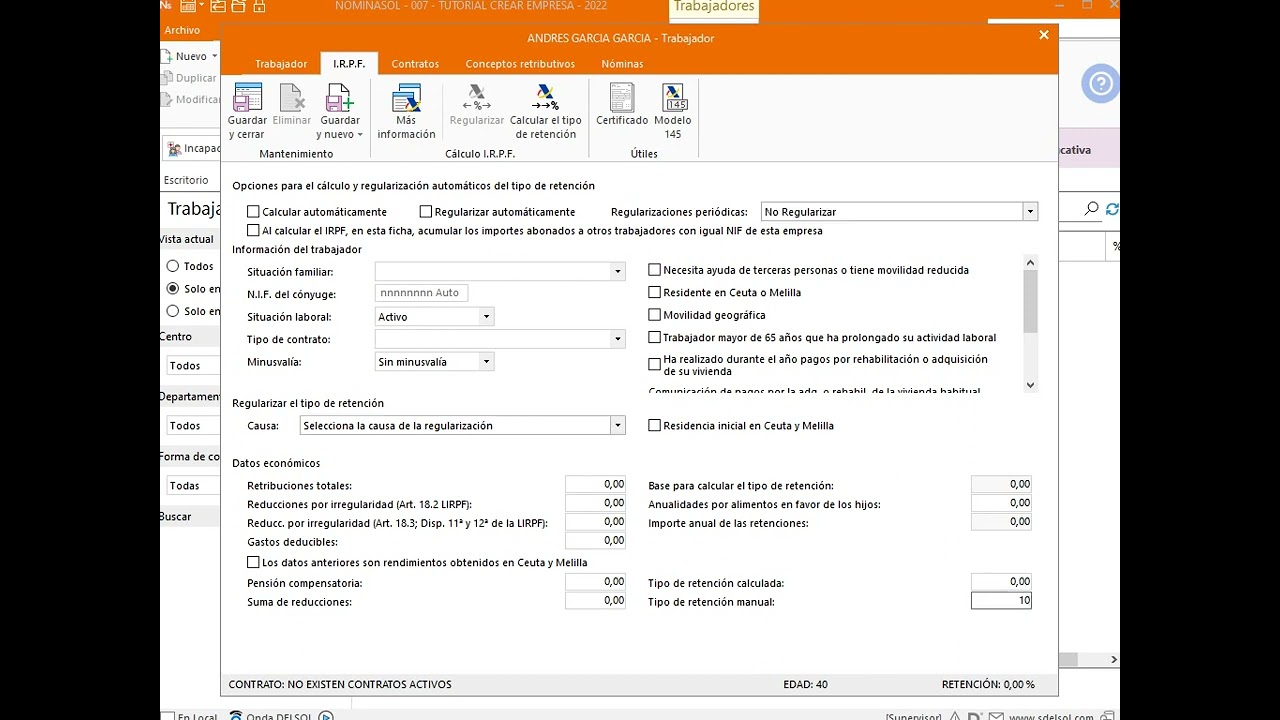The image size is (1280, 720).
Task: Check Movilidad geográfica
Action: [655, 315]
